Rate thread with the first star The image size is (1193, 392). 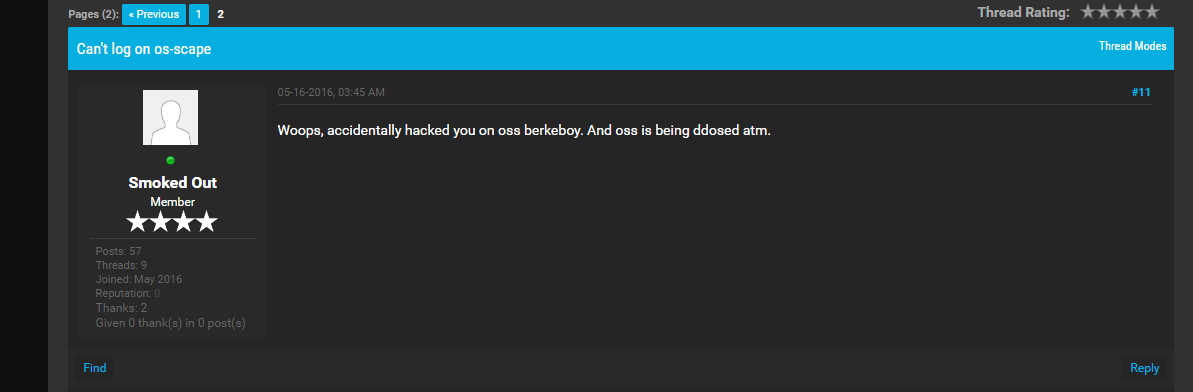point(1089,11)
